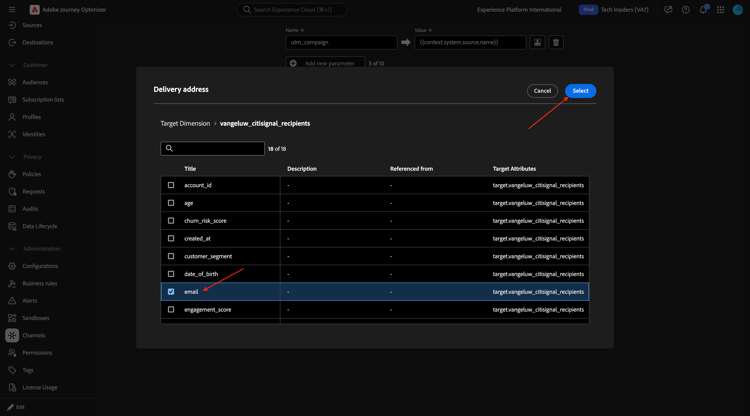Open the Permissions sidebar icon
Viewport: 750px width, 416px height.
12,353
